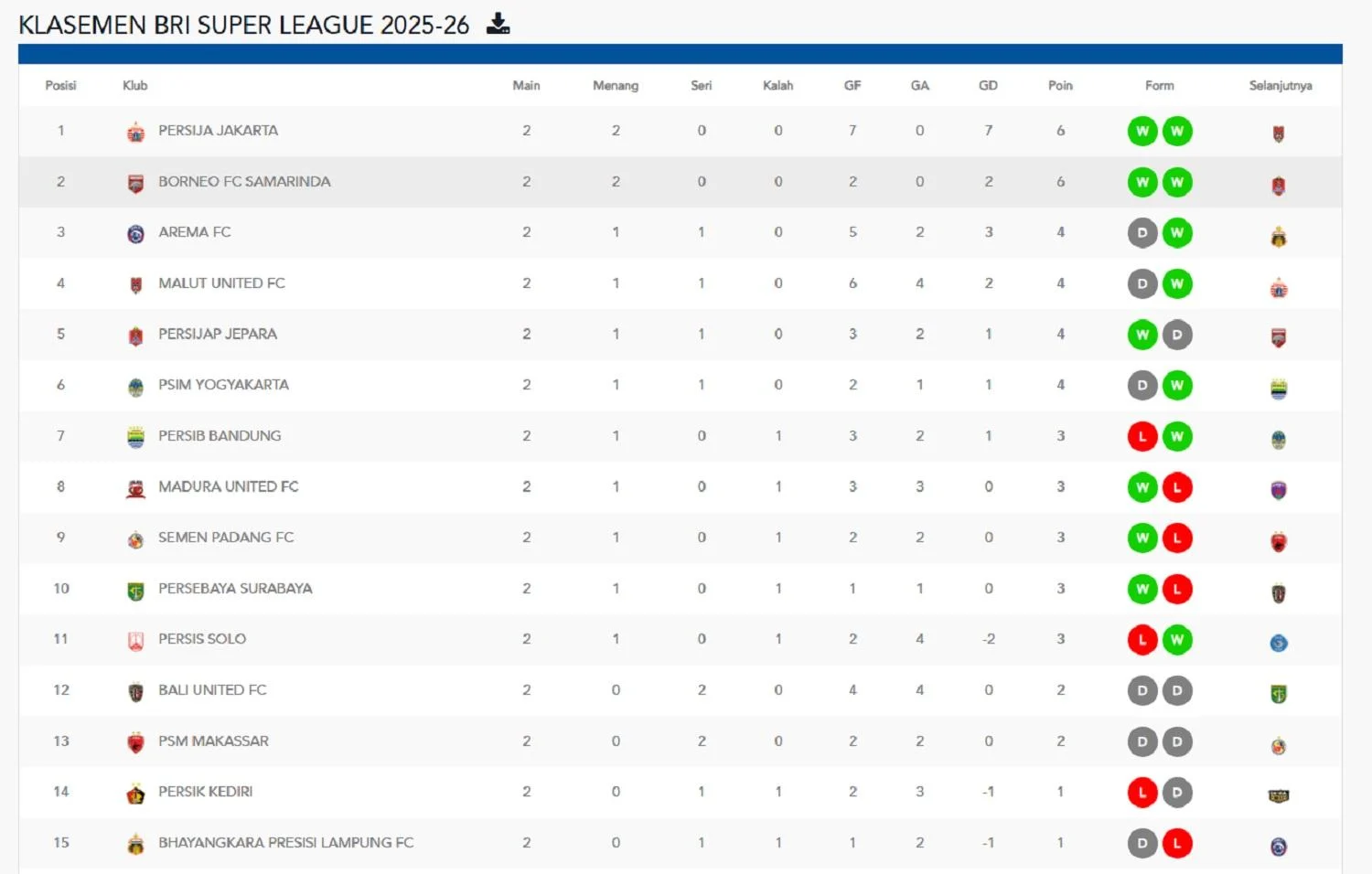1372x874 pixels.
Task: Select the Bali United FC logo
Action: [135, 690]
